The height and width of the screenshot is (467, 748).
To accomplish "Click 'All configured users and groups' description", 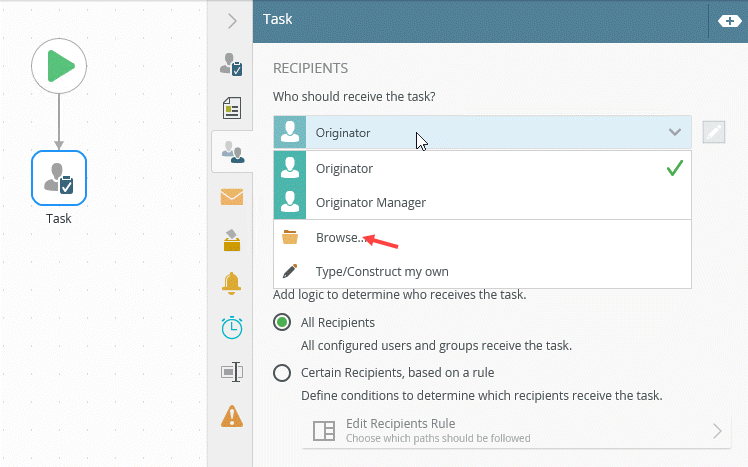I will pos(436,345).
